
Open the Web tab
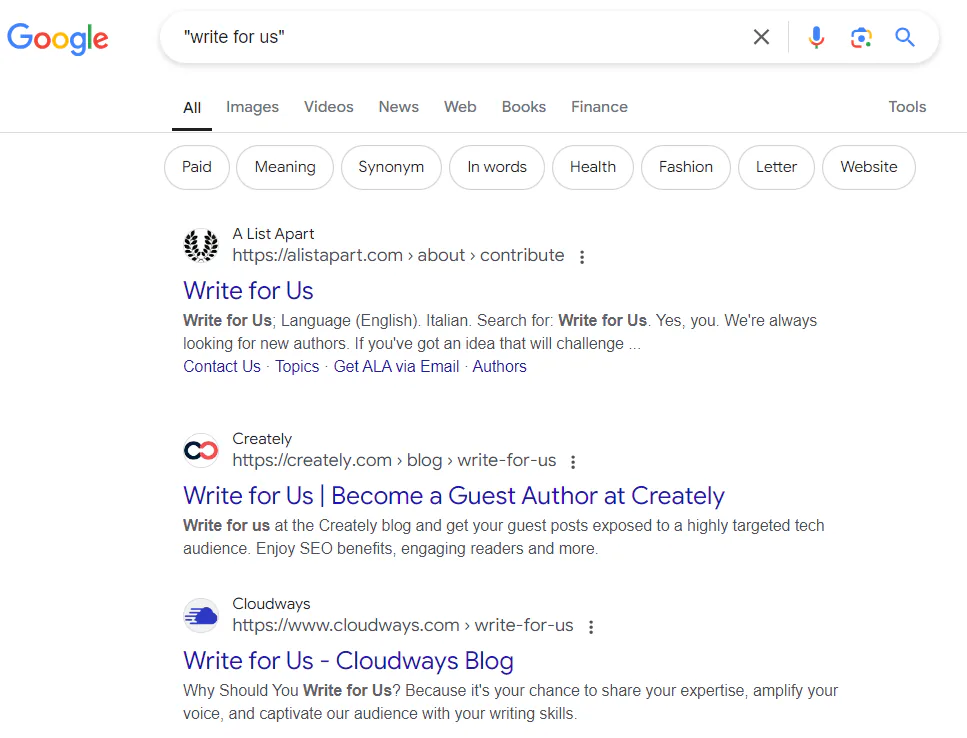460,107
